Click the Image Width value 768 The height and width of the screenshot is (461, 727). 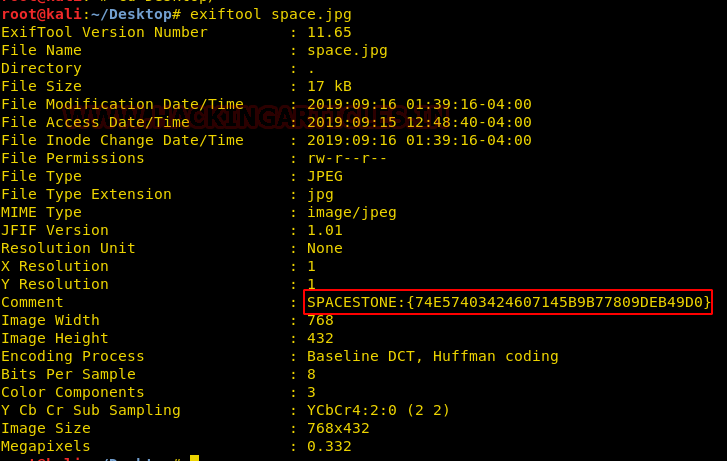click(320, 320)
